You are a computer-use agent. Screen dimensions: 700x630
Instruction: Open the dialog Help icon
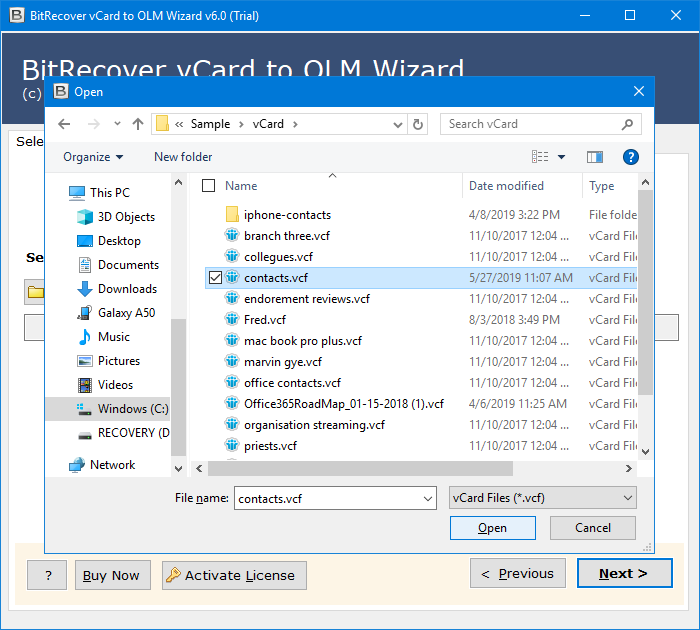630,157
